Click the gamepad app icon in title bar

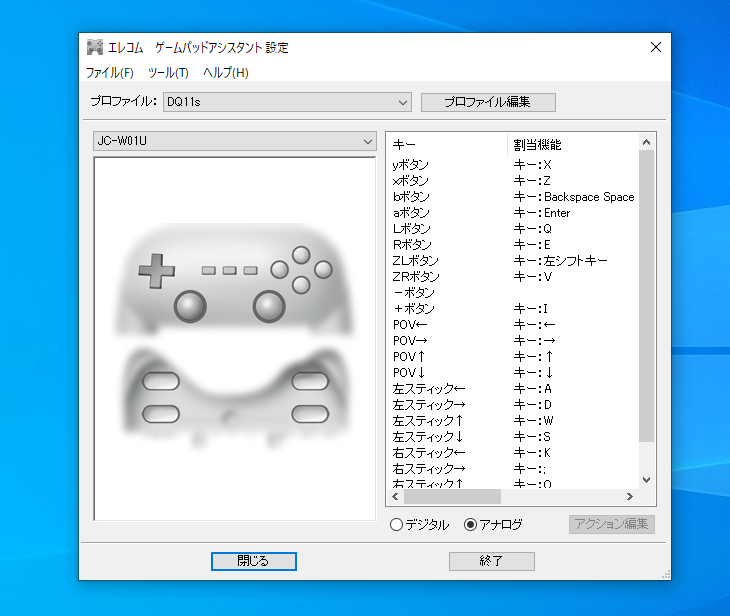(x=95, y=47)
